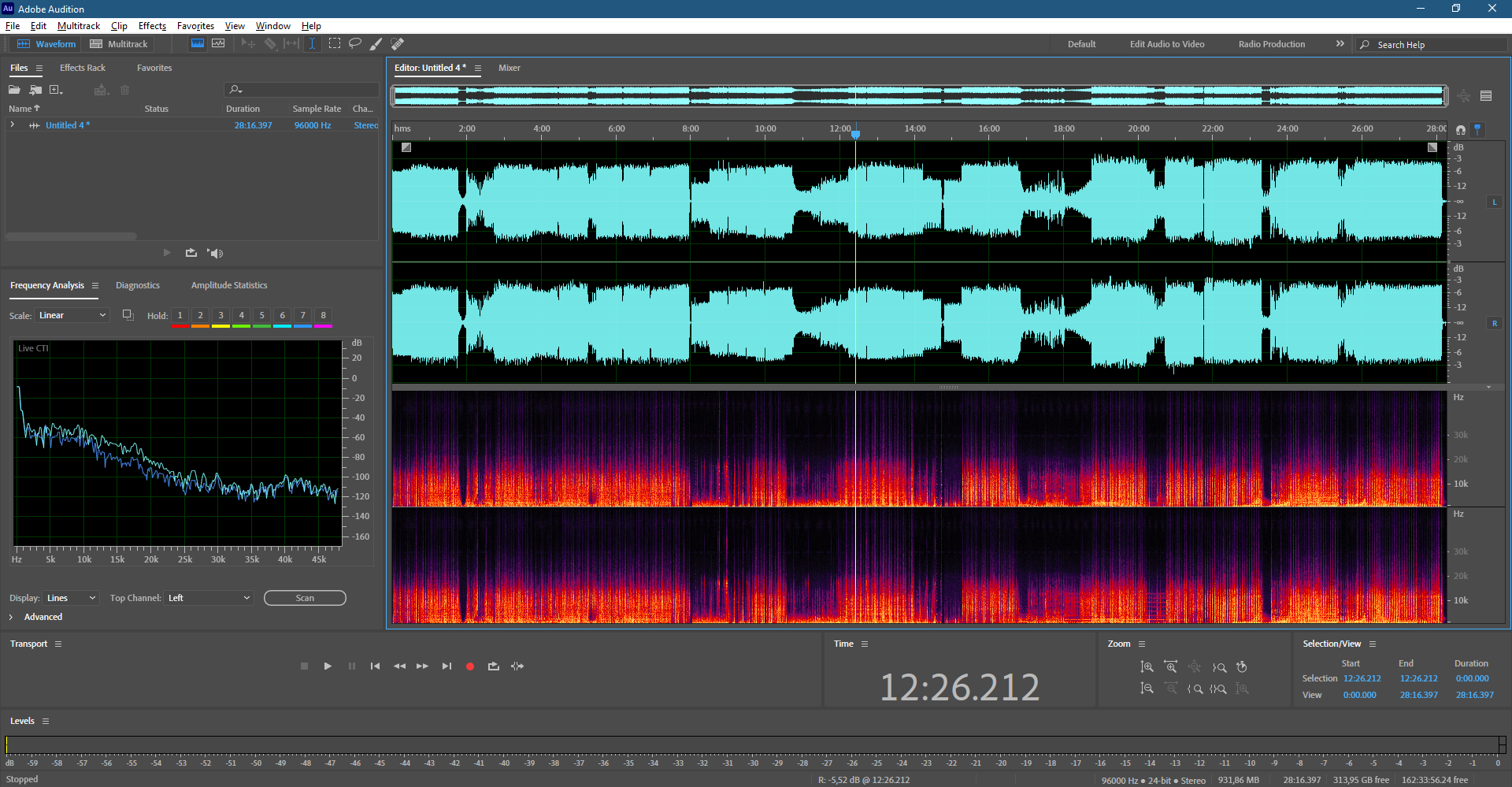This screenshot has width=1512, height=787.
Task: Toggle the Loop Playback button in Transport
Action: click(494, 666)
